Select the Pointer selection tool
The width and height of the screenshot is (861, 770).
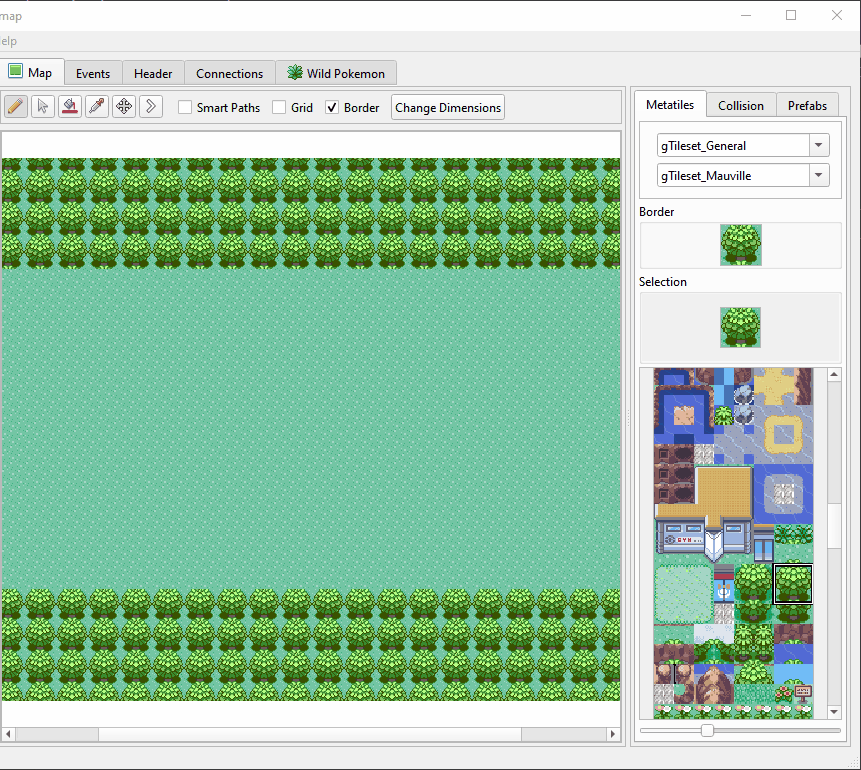[x=43, y=107]
